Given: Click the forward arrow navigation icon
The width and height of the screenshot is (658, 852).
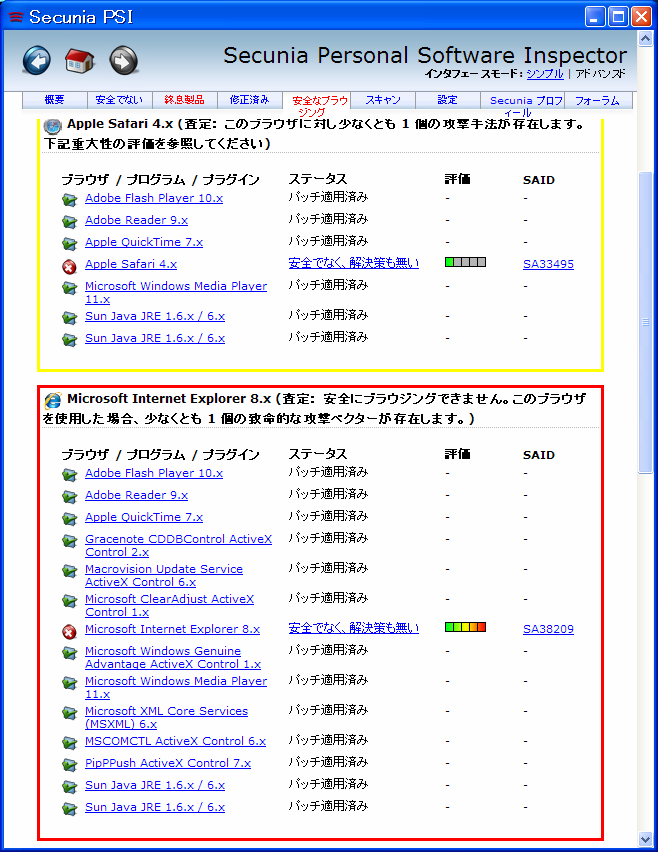Looking at the screenshot, I should coord(123,60).
